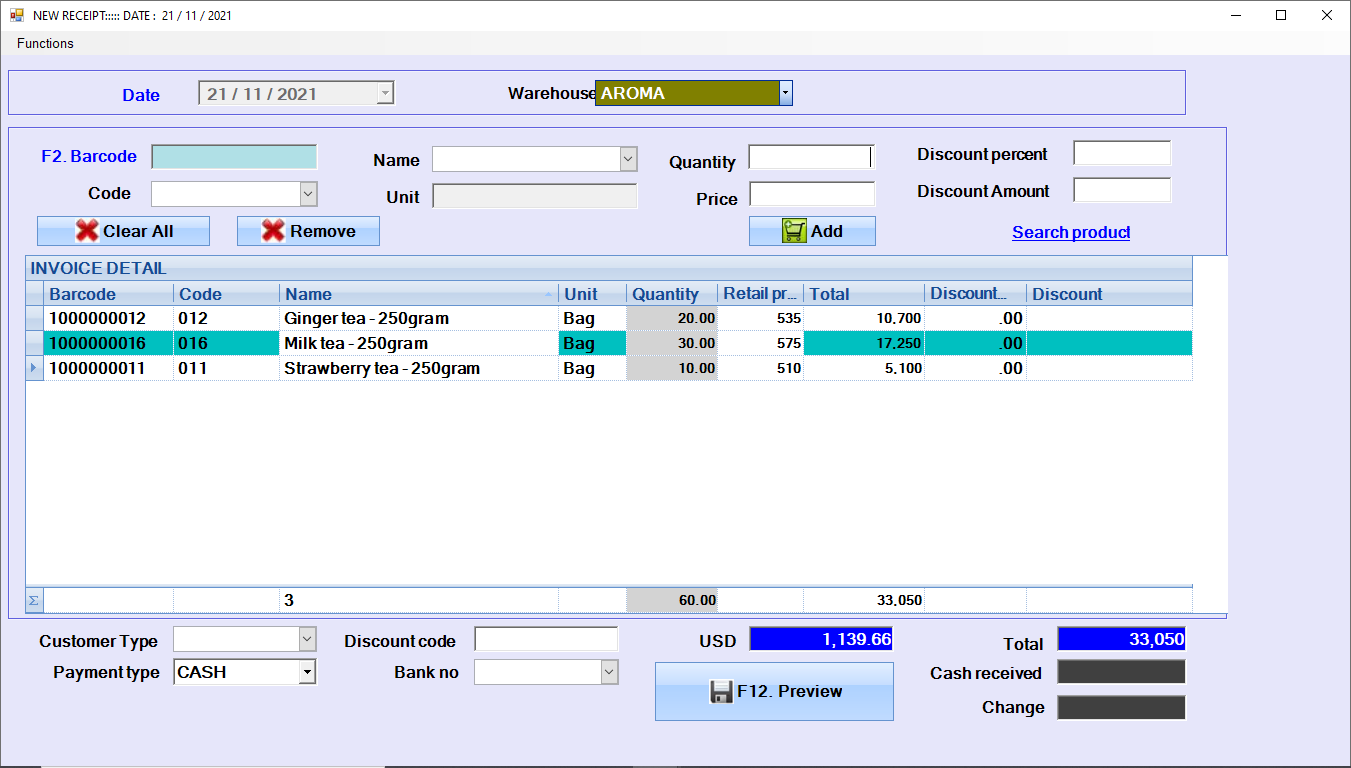Click the Unit read-only field

[534, 196]
